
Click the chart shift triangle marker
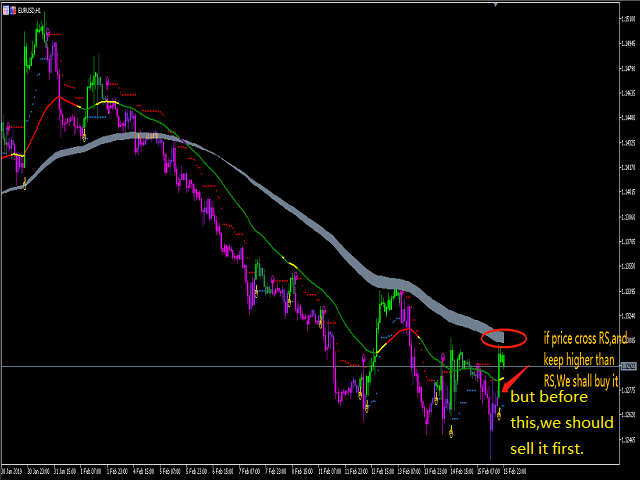(496, 4)
